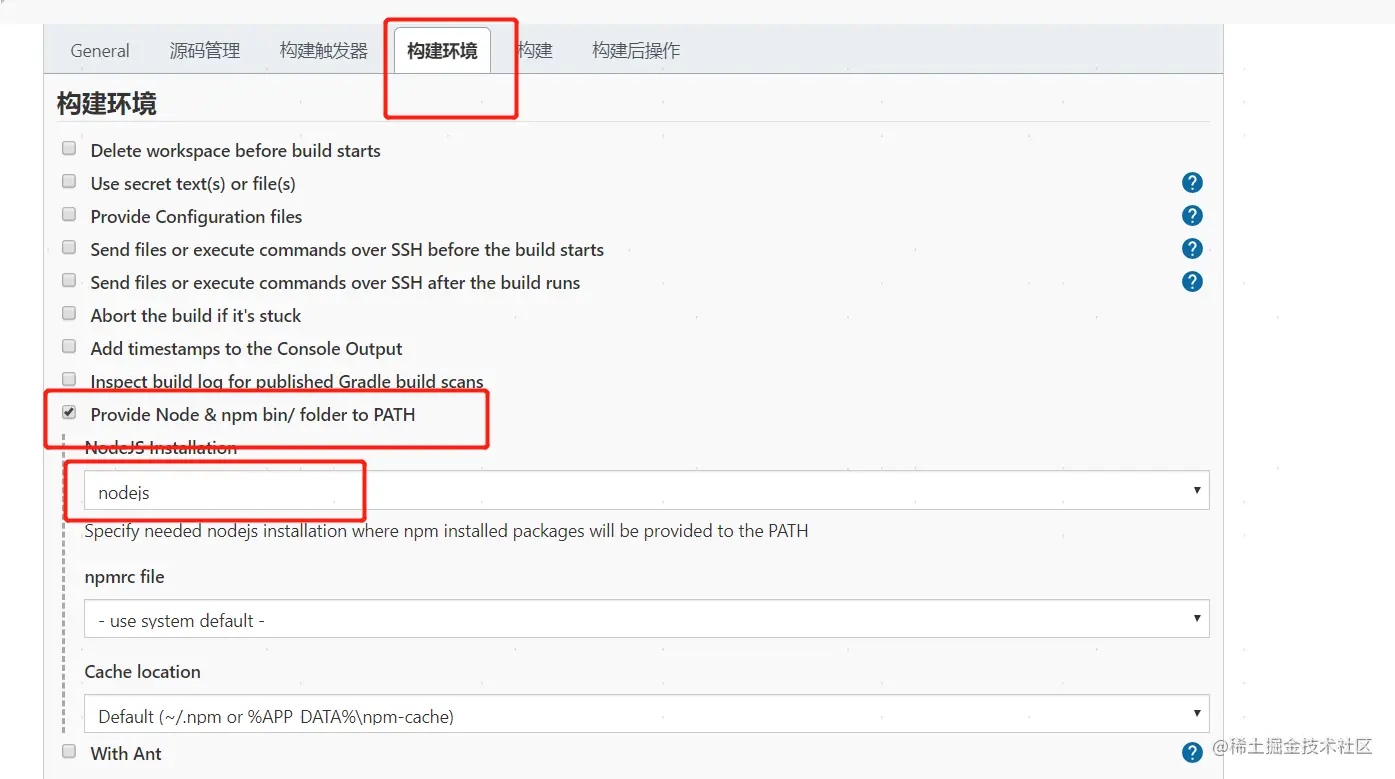The image size is (1395, 779).
Task: Open help icon for With Ant
Action: (1191, 753)
